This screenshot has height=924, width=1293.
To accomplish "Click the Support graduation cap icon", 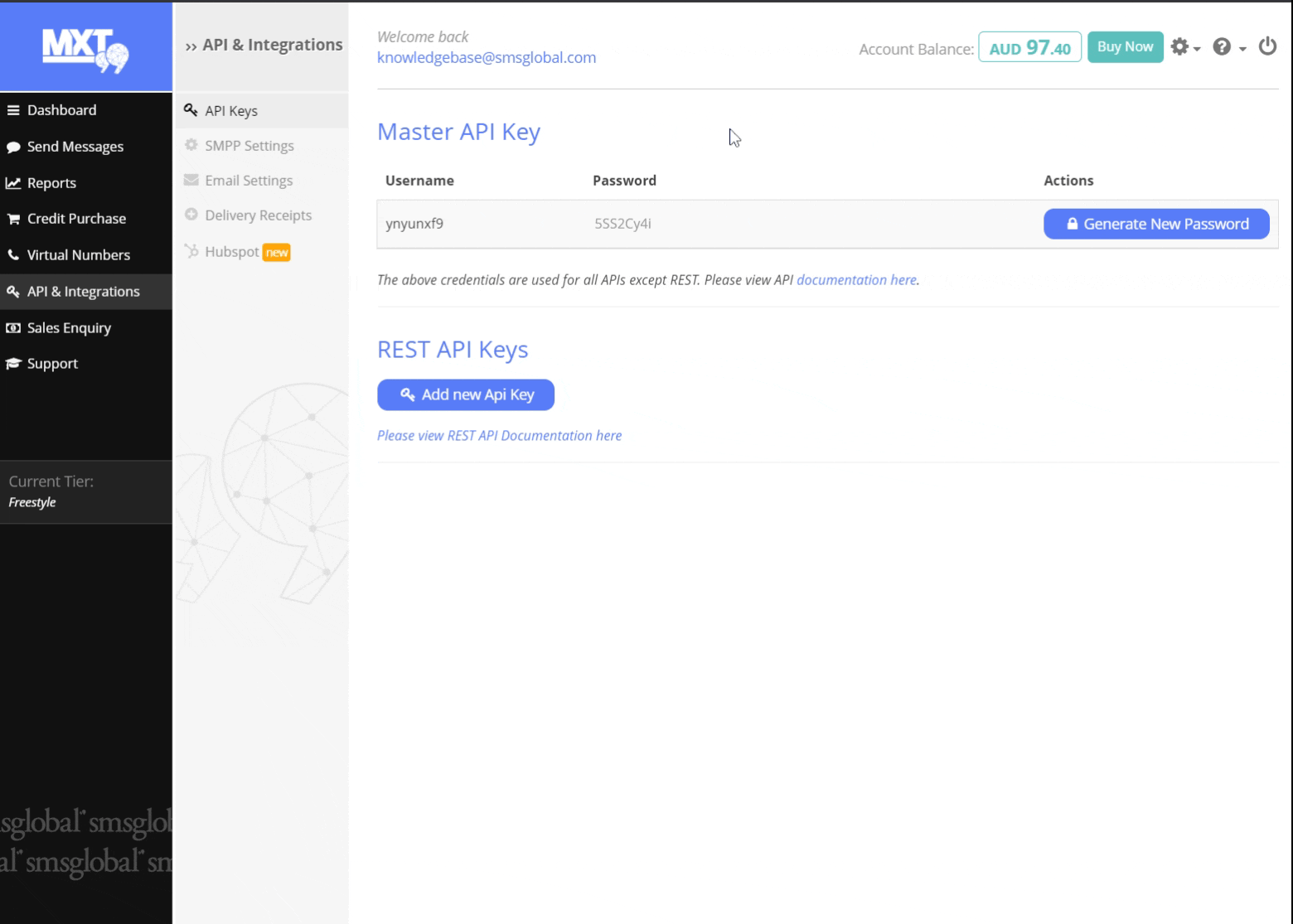I will coord(13,364).
